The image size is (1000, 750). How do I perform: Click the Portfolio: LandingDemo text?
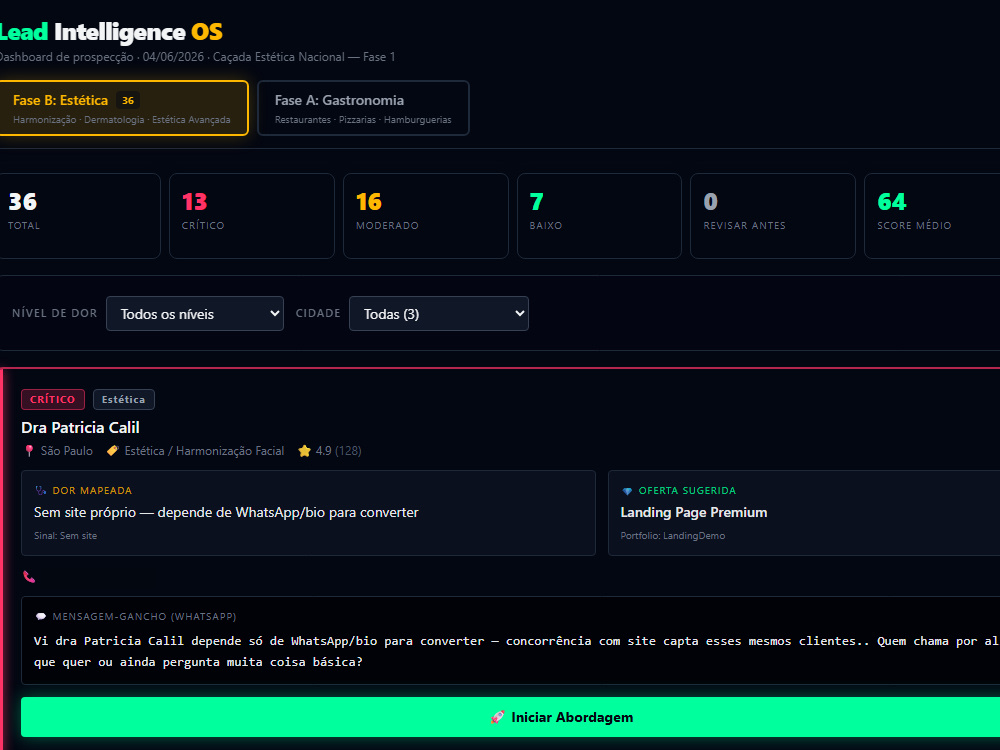pos(673,536)
